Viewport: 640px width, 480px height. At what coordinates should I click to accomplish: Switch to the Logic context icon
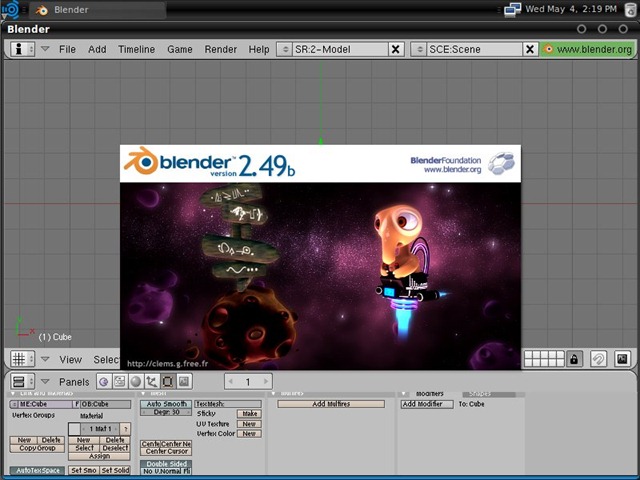pos(104,382)
